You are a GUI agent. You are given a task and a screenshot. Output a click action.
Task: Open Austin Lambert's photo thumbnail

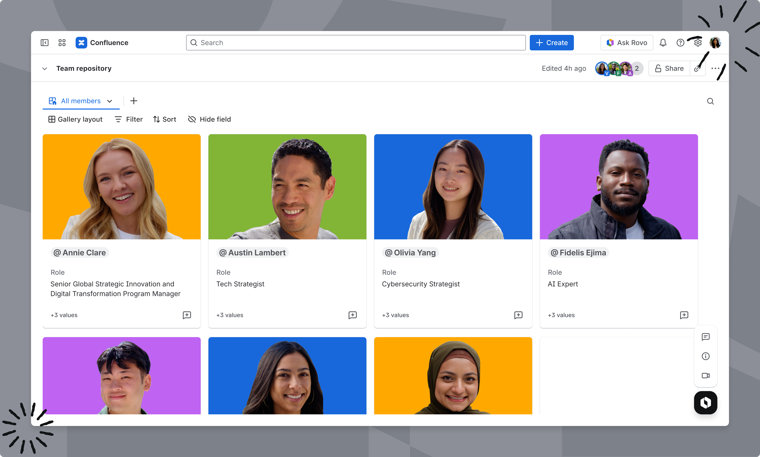click(287, 187)
